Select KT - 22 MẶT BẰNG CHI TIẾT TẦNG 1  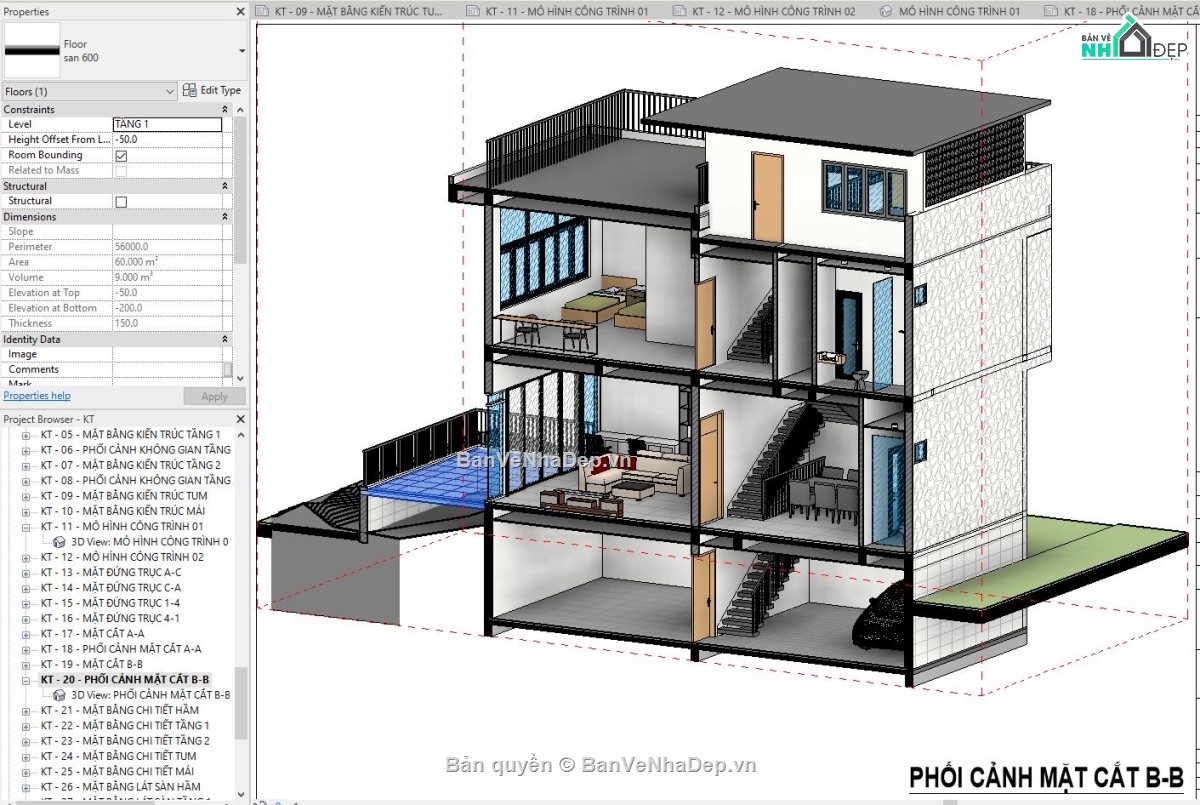pos(125,725)
